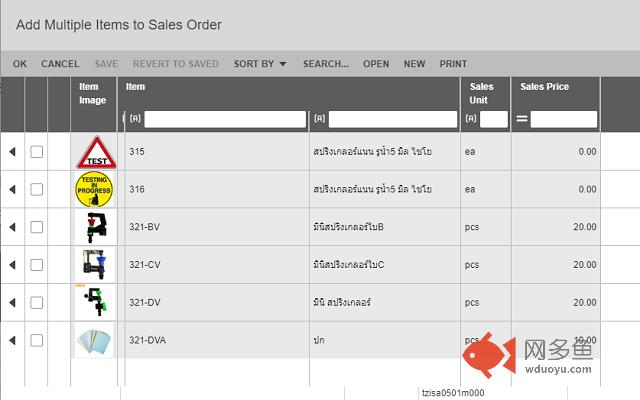Open the Sort By dropdown
Viewport: 640px width, 400px height.
tap(260, 64)
